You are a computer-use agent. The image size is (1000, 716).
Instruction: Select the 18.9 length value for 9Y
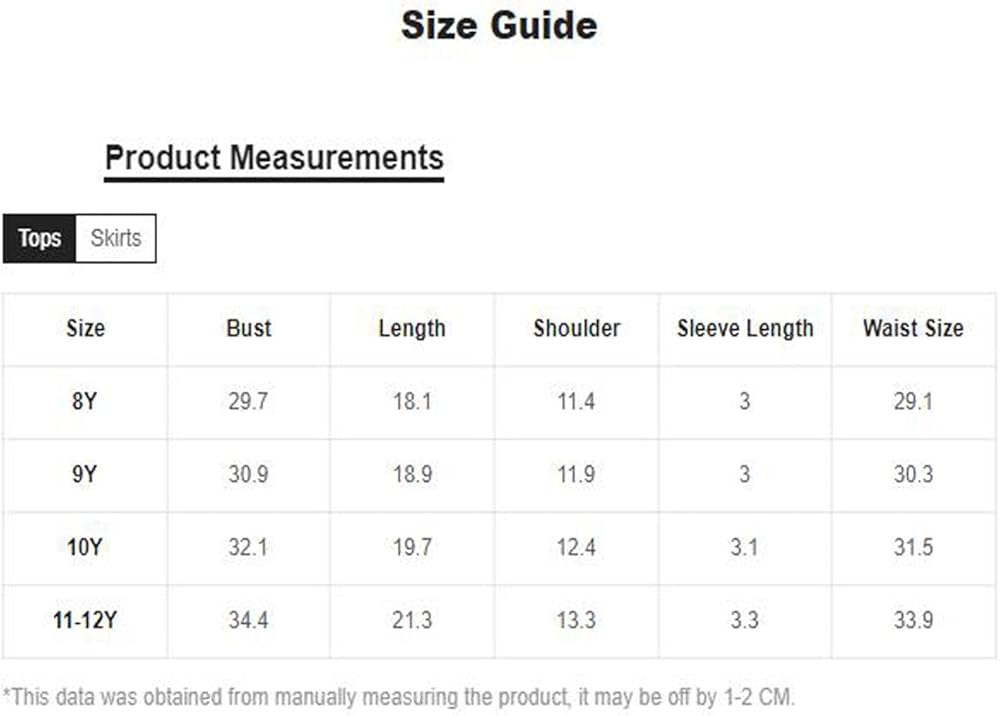[x=412, y=474]
